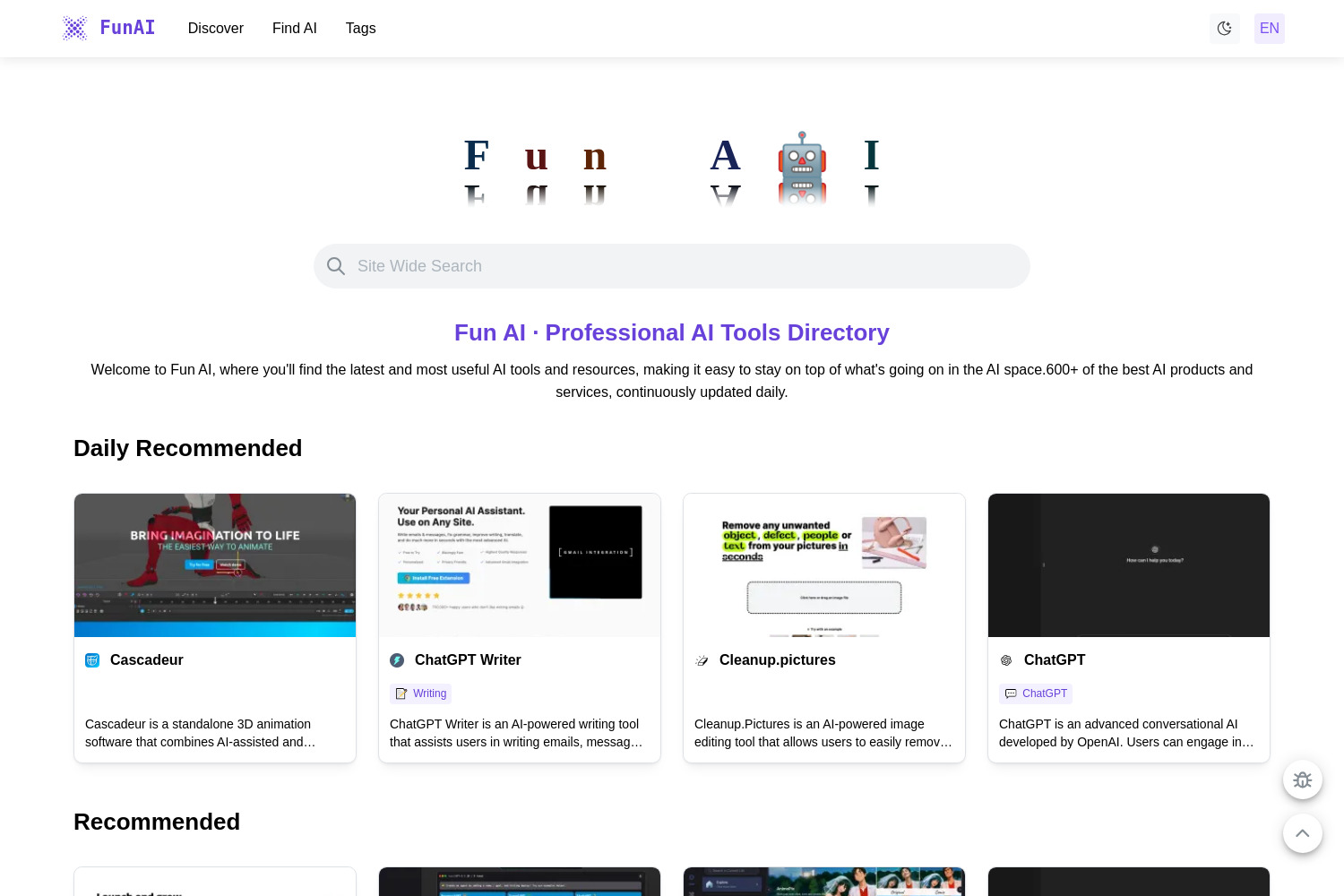1344x896 pixels.
Task: Click the ChatGPT favicon icon
Action: coord(1006,660)
